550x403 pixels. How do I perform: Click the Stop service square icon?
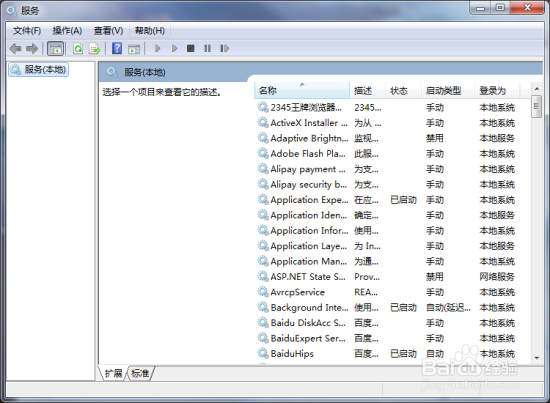point(190,48)
